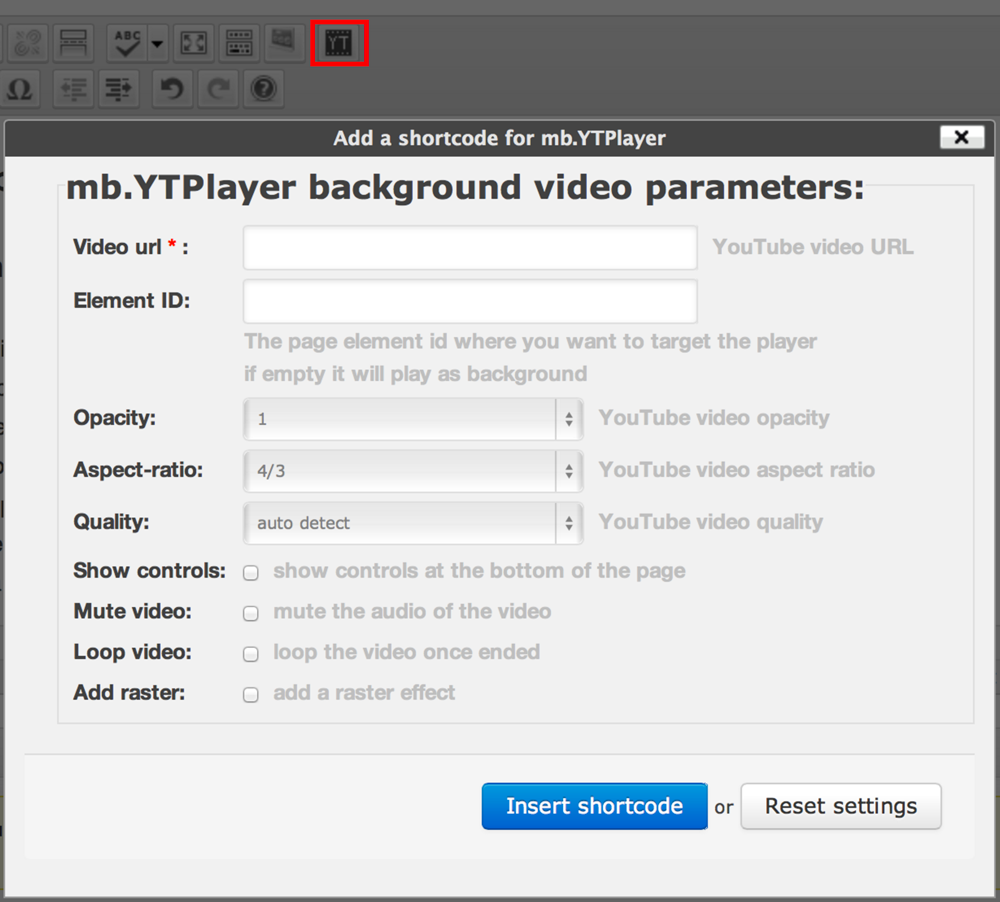Click the YT player shortcode toolbar icon
The image size is (1000, 902).
click(x=340, y=44)
